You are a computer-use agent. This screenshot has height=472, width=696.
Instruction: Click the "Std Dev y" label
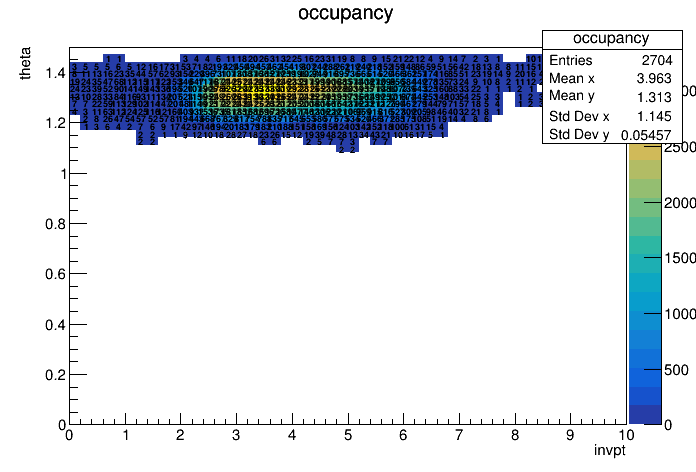(x=579, y=135)
